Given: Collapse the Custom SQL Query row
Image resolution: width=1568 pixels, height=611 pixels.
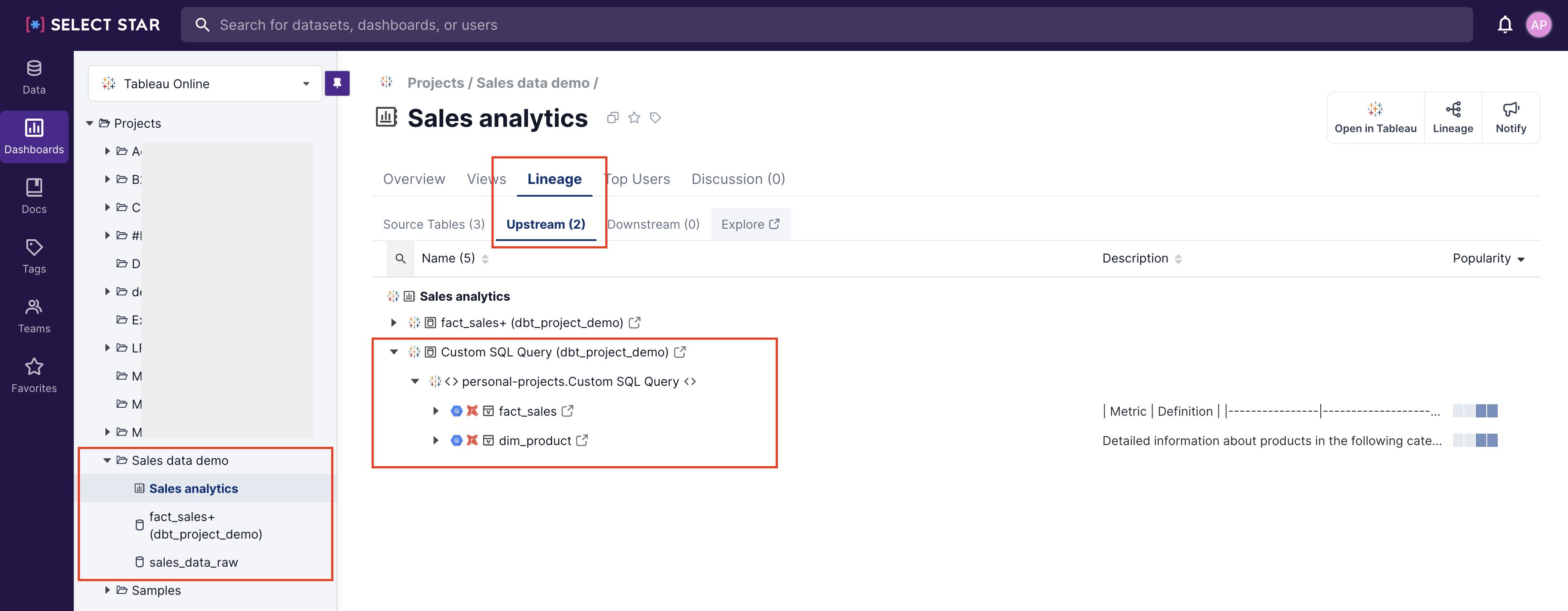Looking at the screenshot, I should (394, 352).
